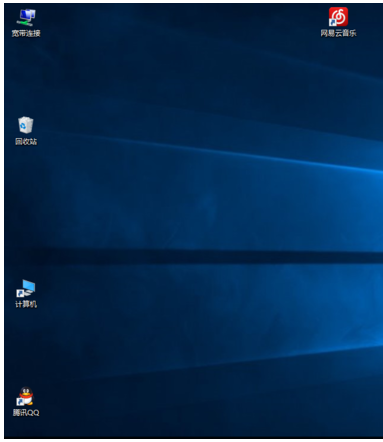Click the white swirl in NetEase music logo

(339, 16)
